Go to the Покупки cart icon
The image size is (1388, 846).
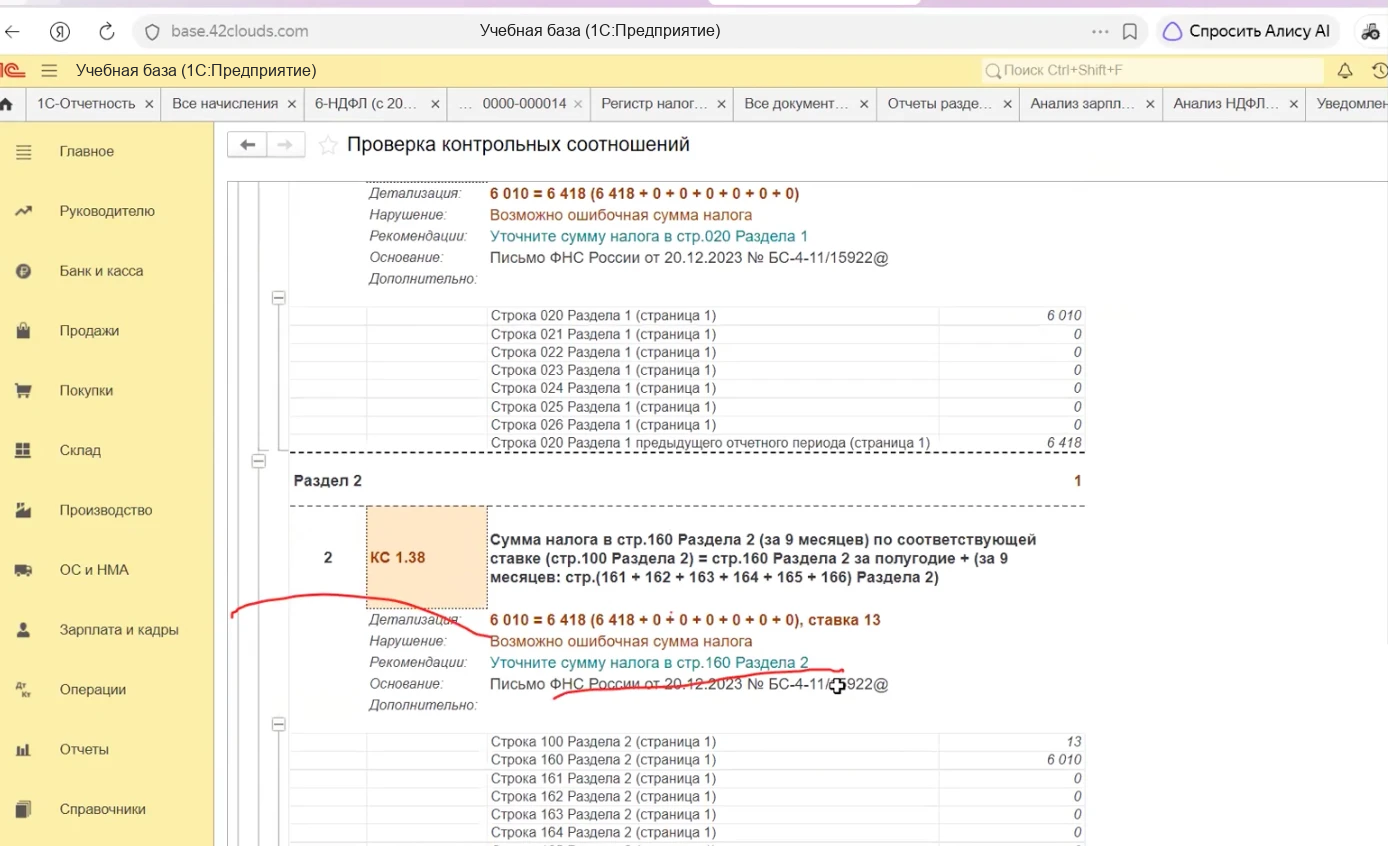pos(24,391)
